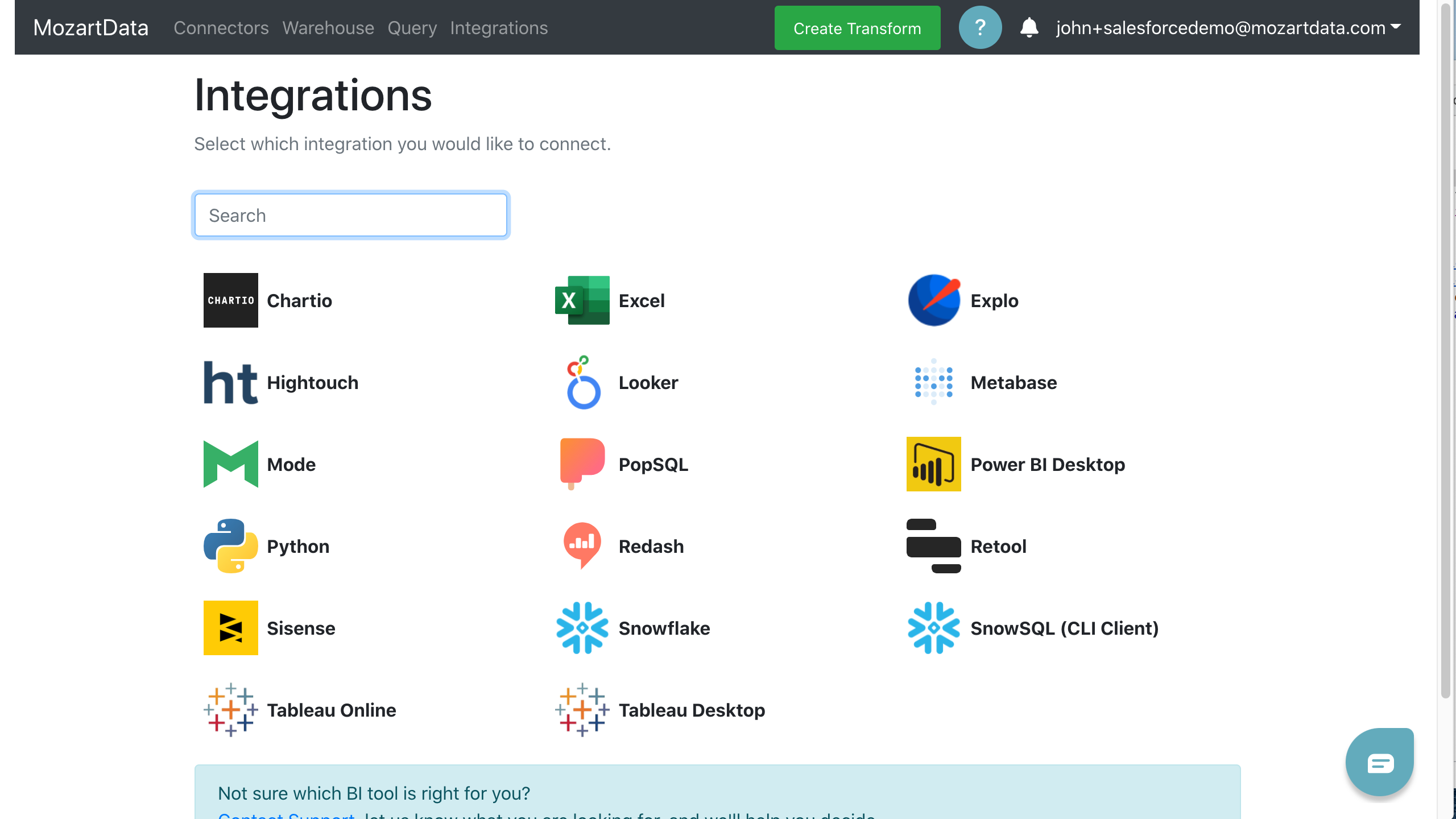The height and width of the screenshot is (819, 1456).
Task: Click the Looker logo icon
Action: click(x=583, y=382)
